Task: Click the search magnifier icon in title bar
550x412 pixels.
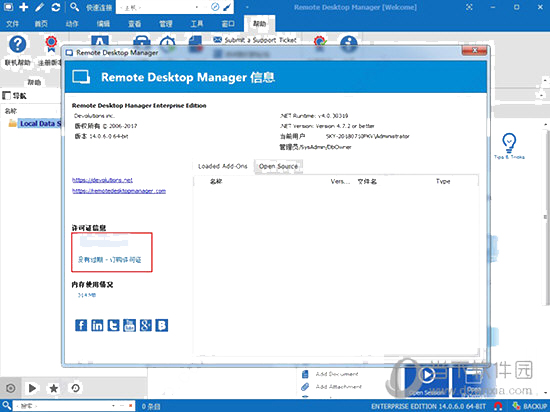Action: click(x=74, y=7)
